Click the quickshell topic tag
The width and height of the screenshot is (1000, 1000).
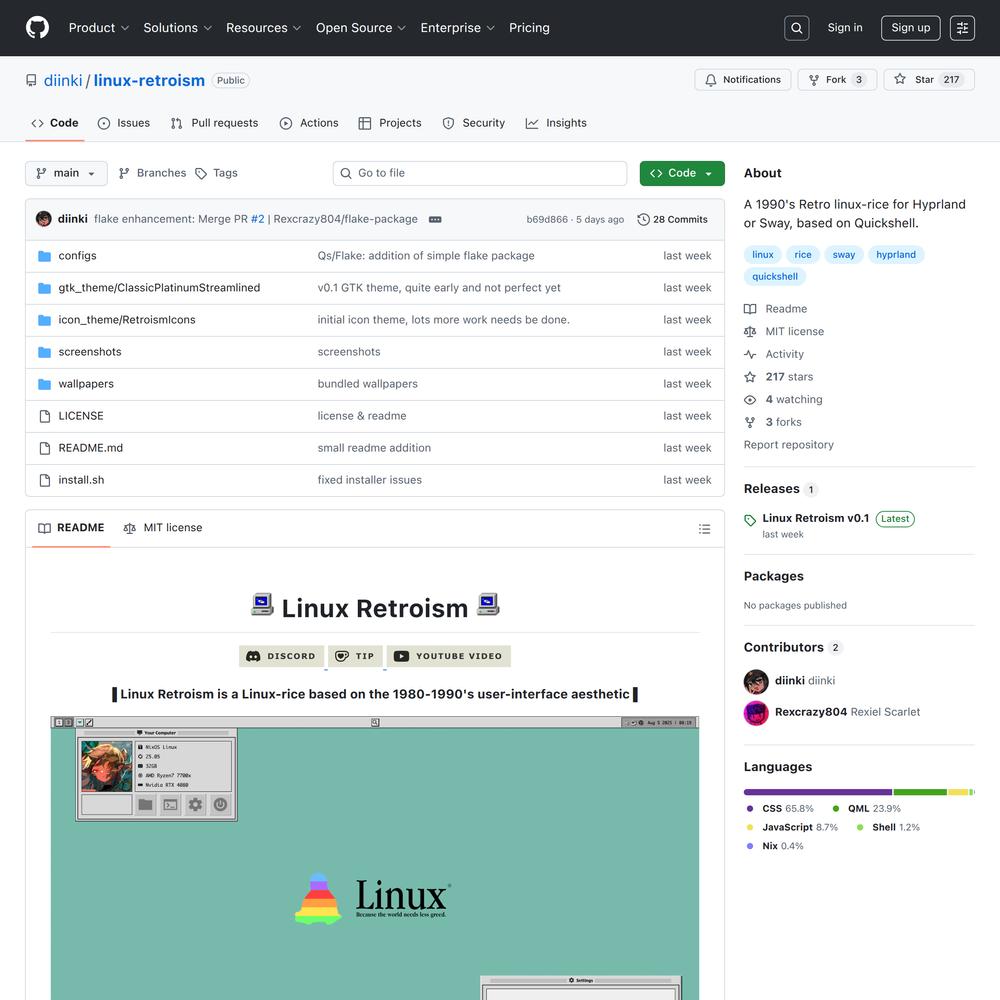[775, 277]
